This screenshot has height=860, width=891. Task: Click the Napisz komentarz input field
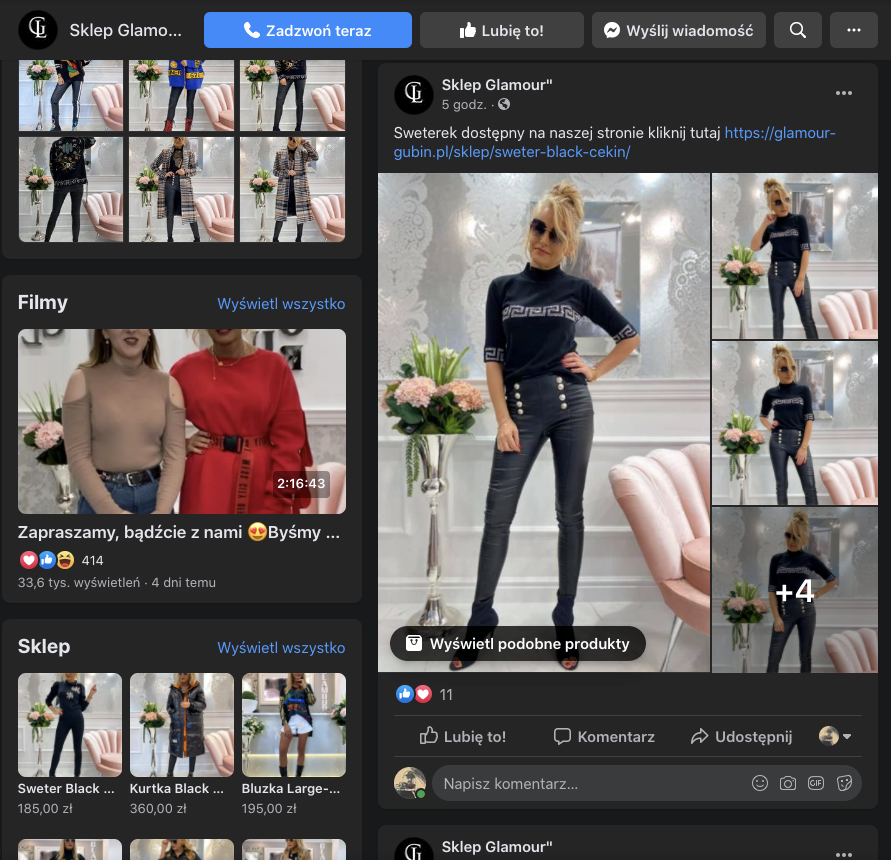tap(590, 783)
